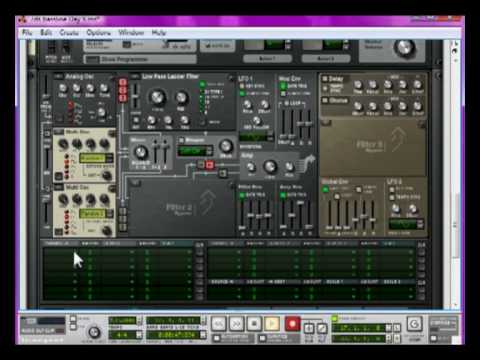Toggle Global Env Gate Trig
Viewport: 480px width, 360px height.
tap(325, 189)
